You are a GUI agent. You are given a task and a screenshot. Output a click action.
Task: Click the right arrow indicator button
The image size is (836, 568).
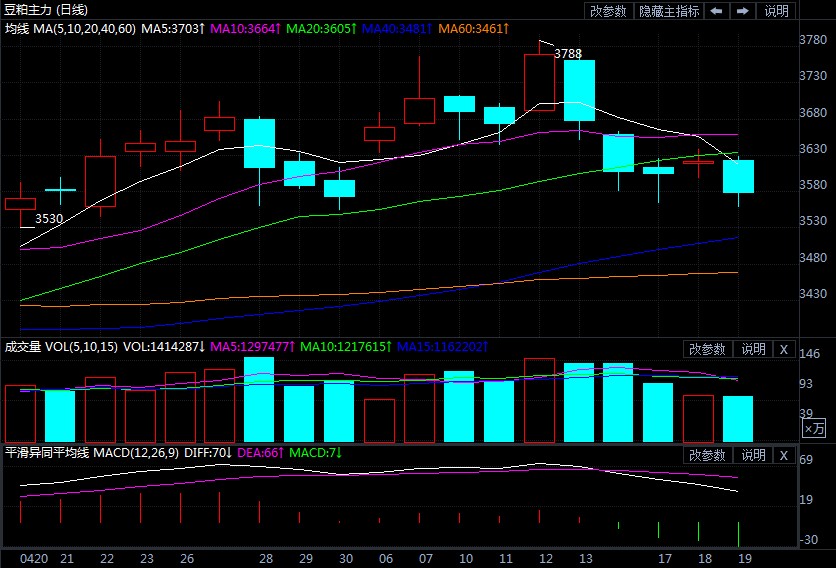[743, 11]
